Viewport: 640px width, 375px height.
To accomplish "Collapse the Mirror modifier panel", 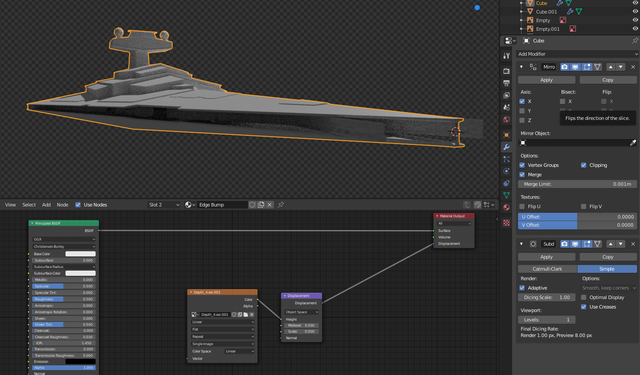I will 521,67.
